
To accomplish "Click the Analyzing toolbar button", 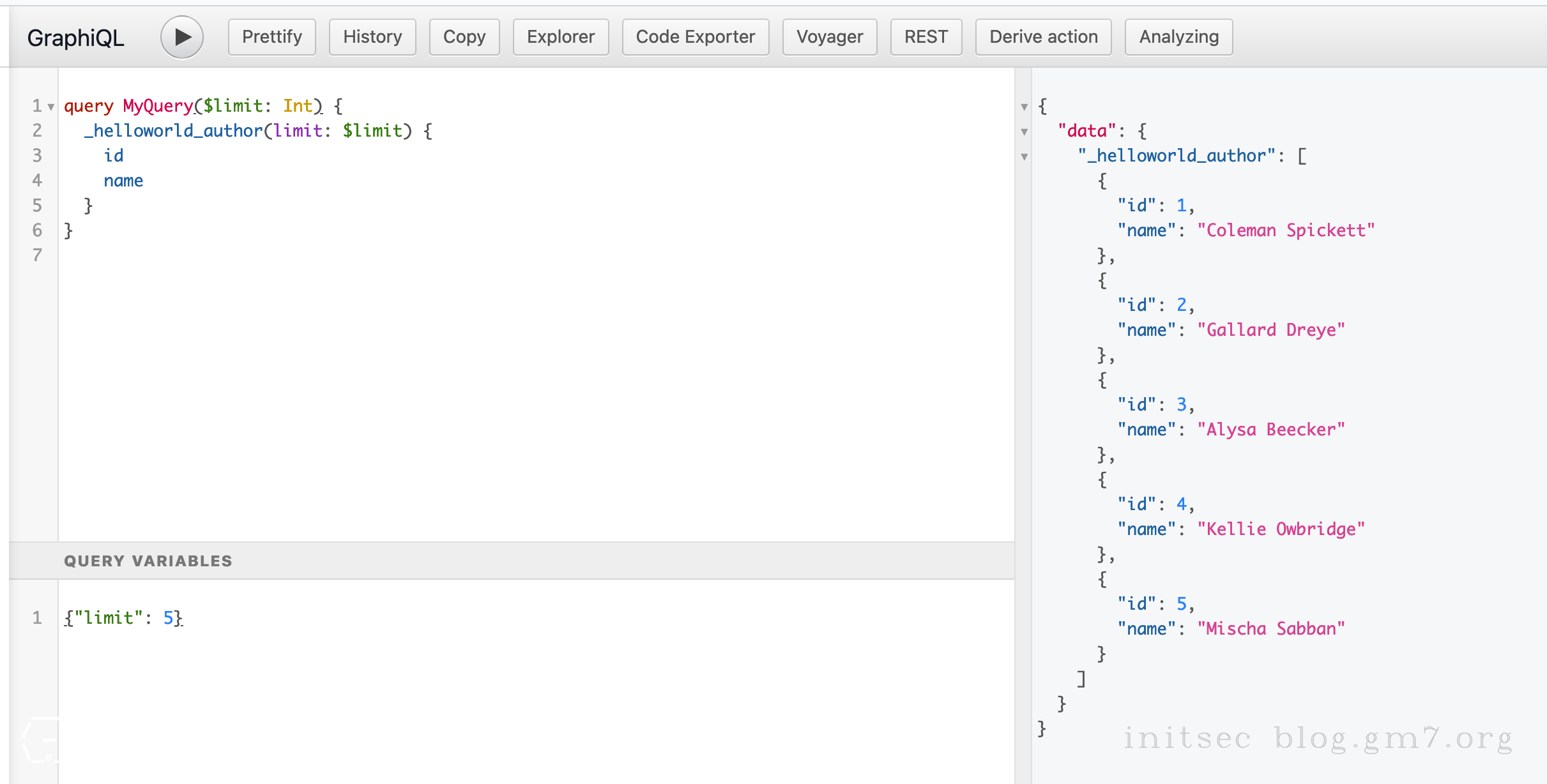I will tap(1178, 37).
